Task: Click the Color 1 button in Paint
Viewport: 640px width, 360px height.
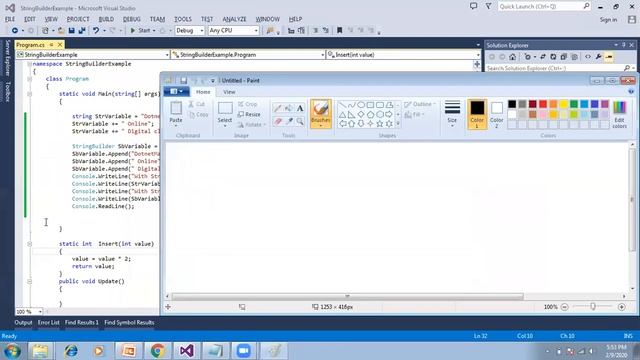Action: coord(477,114)
